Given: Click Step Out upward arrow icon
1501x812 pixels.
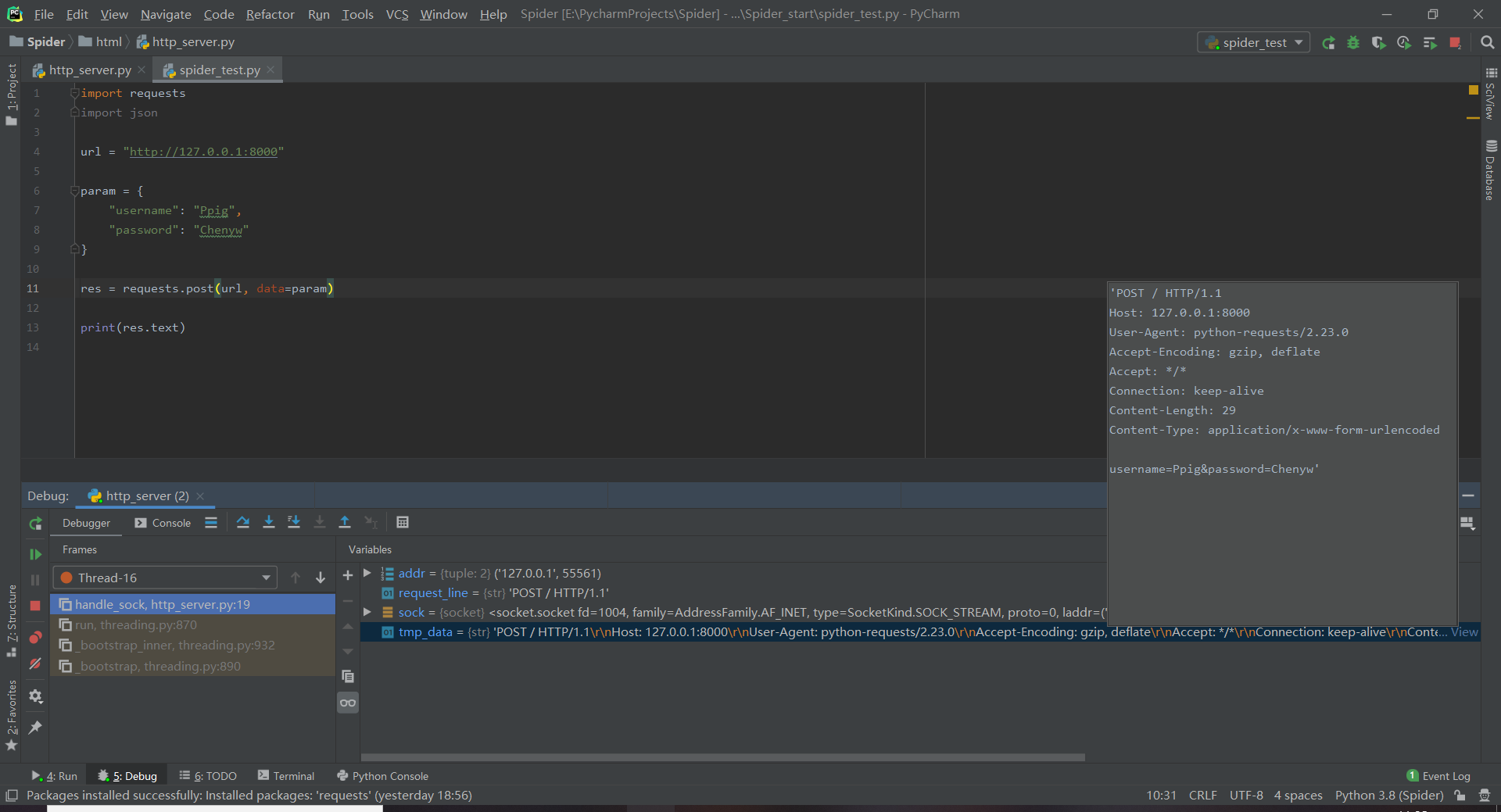Looking at the screenshot, I should point(345,522).
